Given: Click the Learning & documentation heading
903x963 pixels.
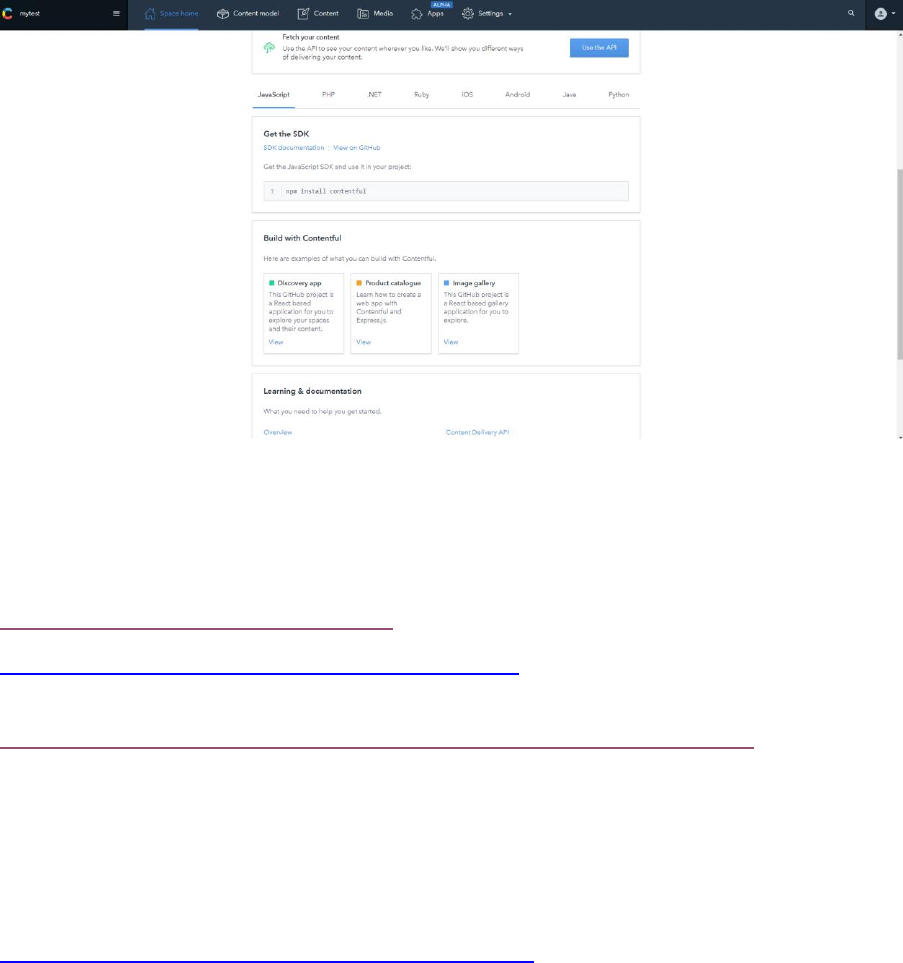Looking at the screenshot, I should pyautogui.click(x=312, y=391).
